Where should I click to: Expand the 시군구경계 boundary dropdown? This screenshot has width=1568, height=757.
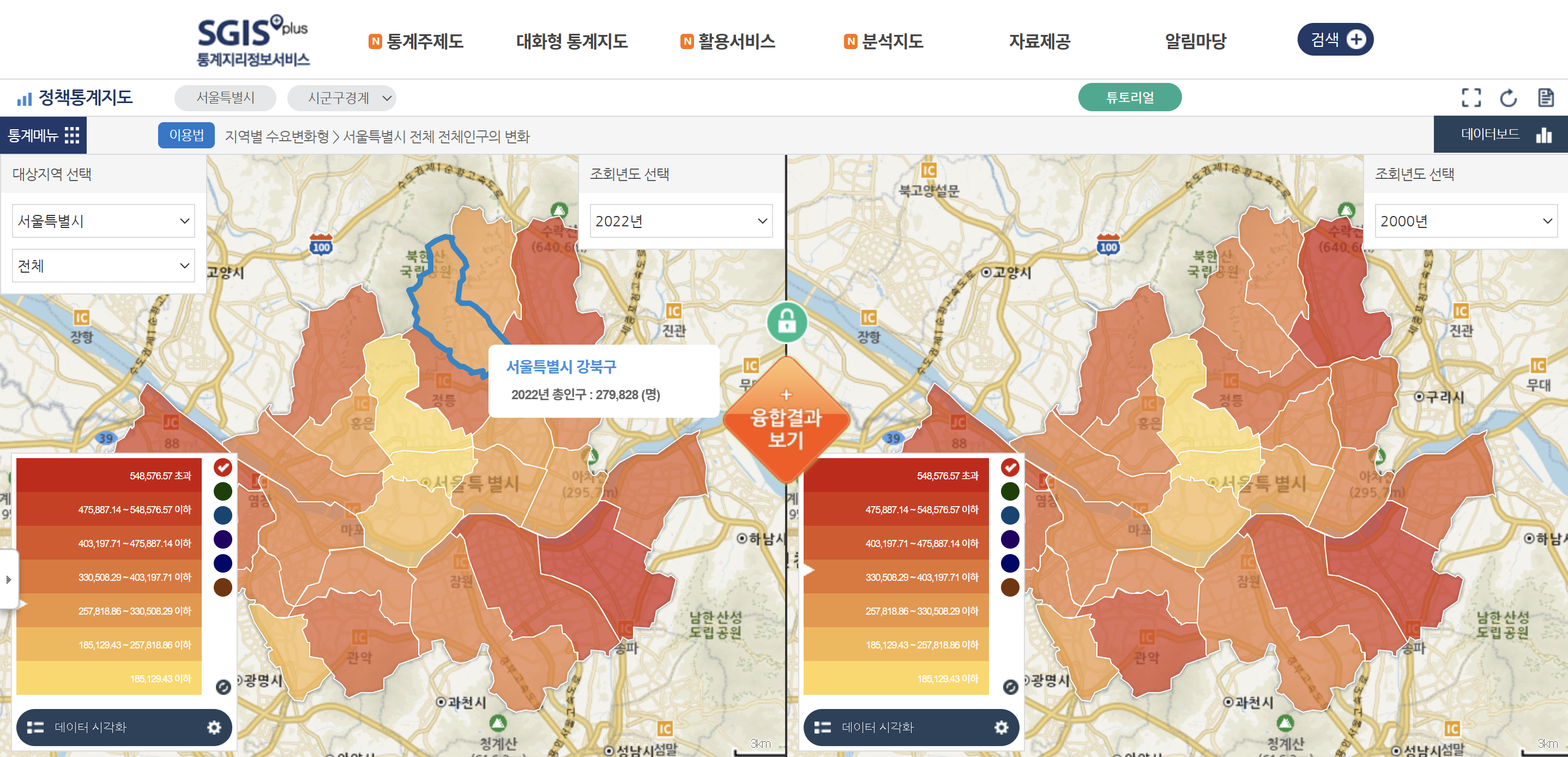341,98
